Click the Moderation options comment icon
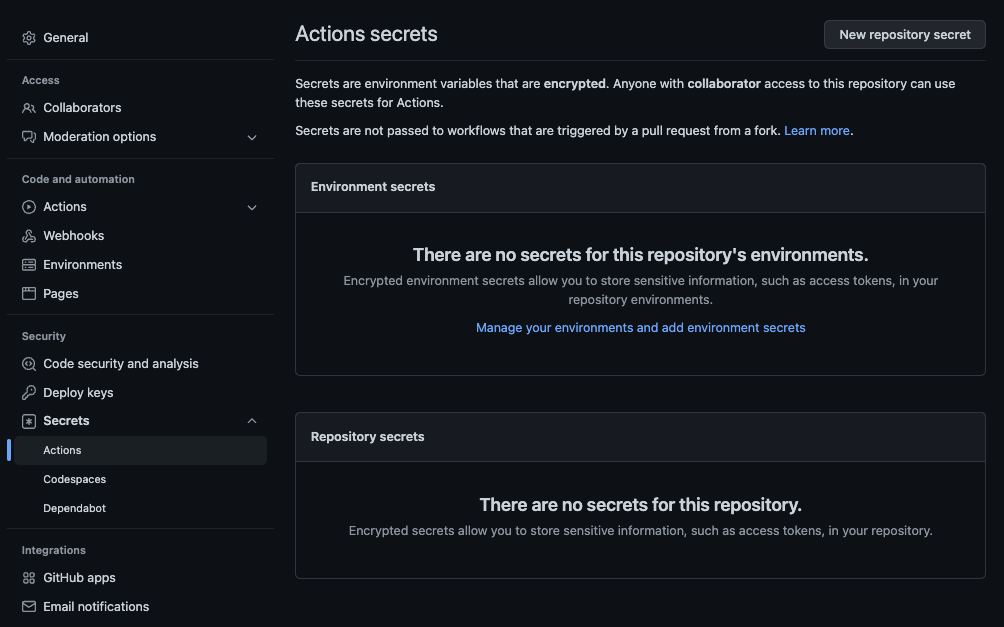Screen dimensions: 1004x627 pyautogui.click(x=29, y=136)
